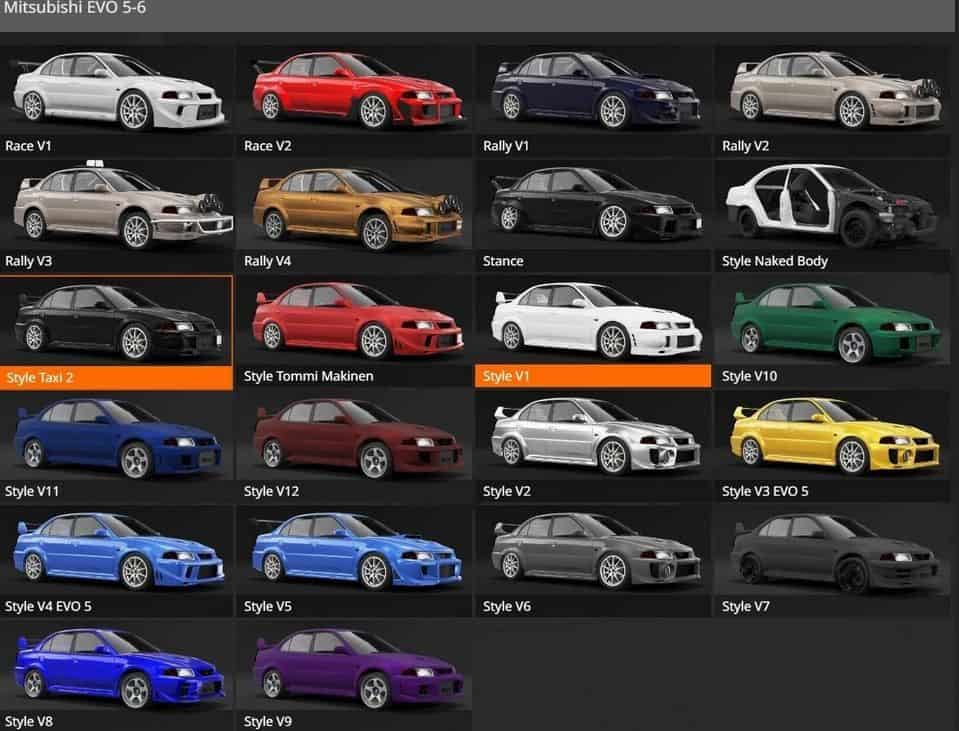Viewport: 959px width, 731px height.
Task: Choose the red Race V2 configuration
Action: (356, 89)
